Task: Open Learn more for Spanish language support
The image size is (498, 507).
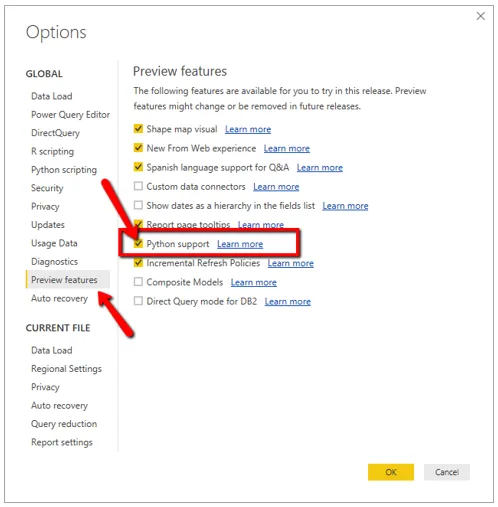Action: coord(320,168)
